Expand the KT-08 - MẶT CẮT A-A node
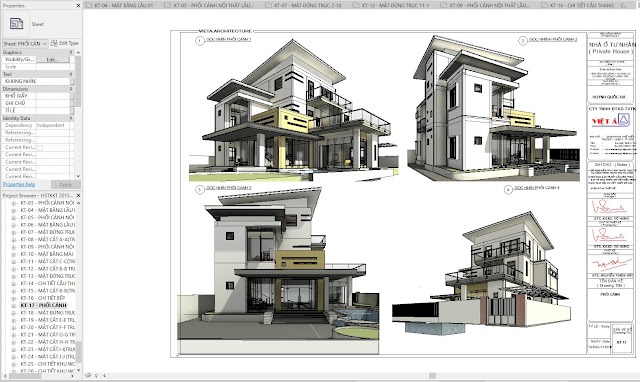This screenshot has width=640, height=382. click(13, 240)
